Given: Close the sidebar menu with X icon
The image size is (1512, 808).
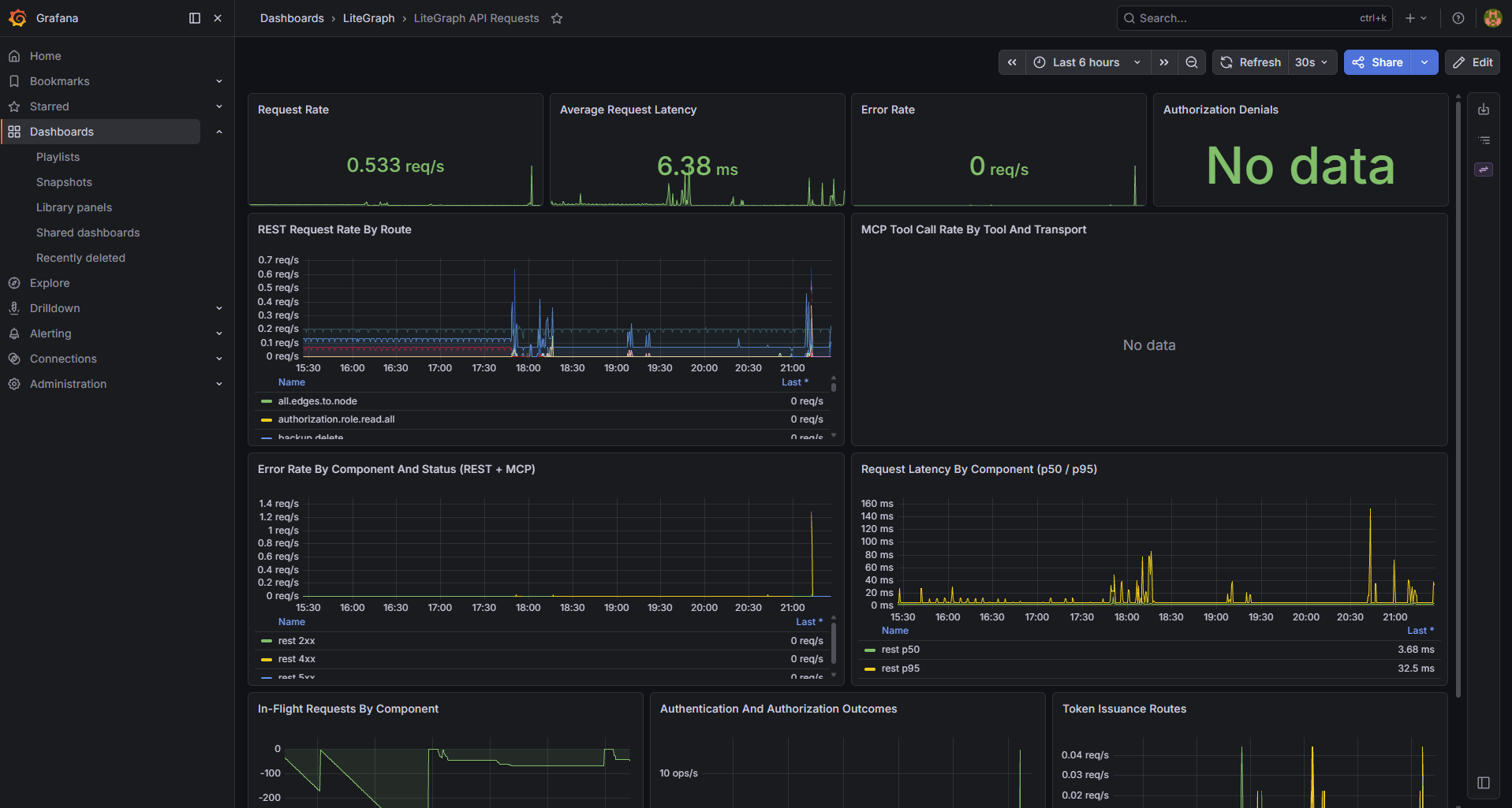Looking at the screenshot, I should tap(218, 18).
